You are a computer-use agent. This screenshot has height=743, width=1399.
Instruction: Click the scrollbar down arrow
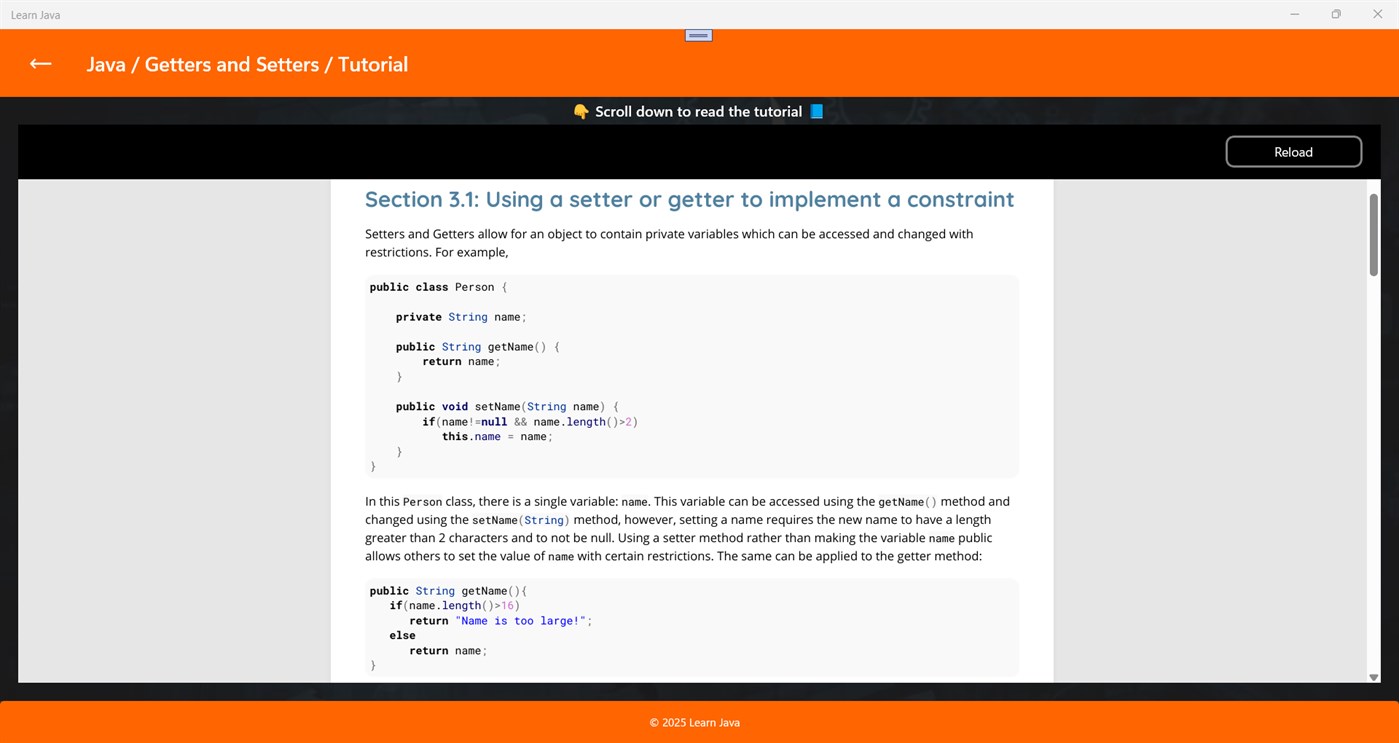pos(1373,677)
